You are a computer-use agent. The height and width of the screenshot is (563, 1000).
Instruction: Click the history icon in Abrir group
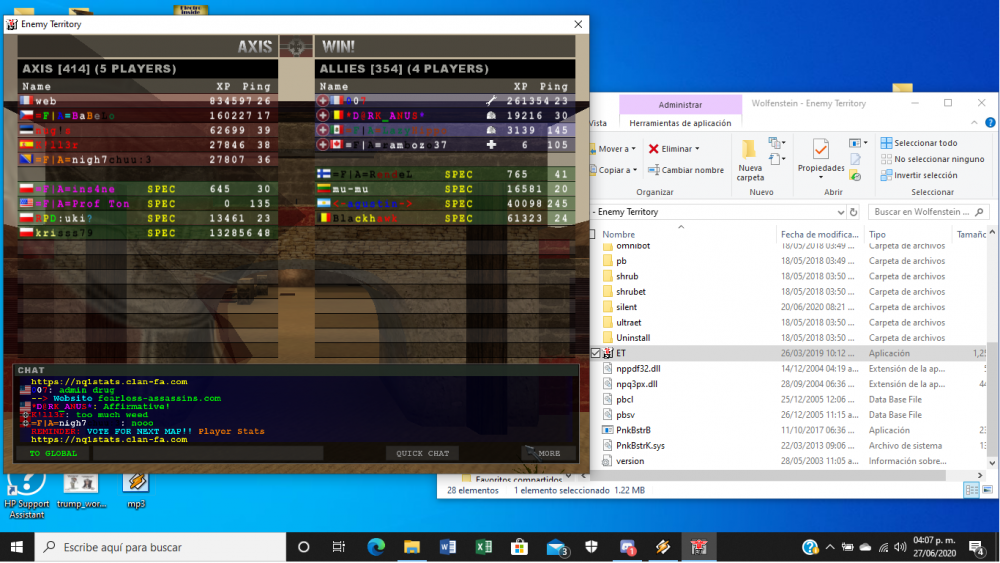pos(855,175)
